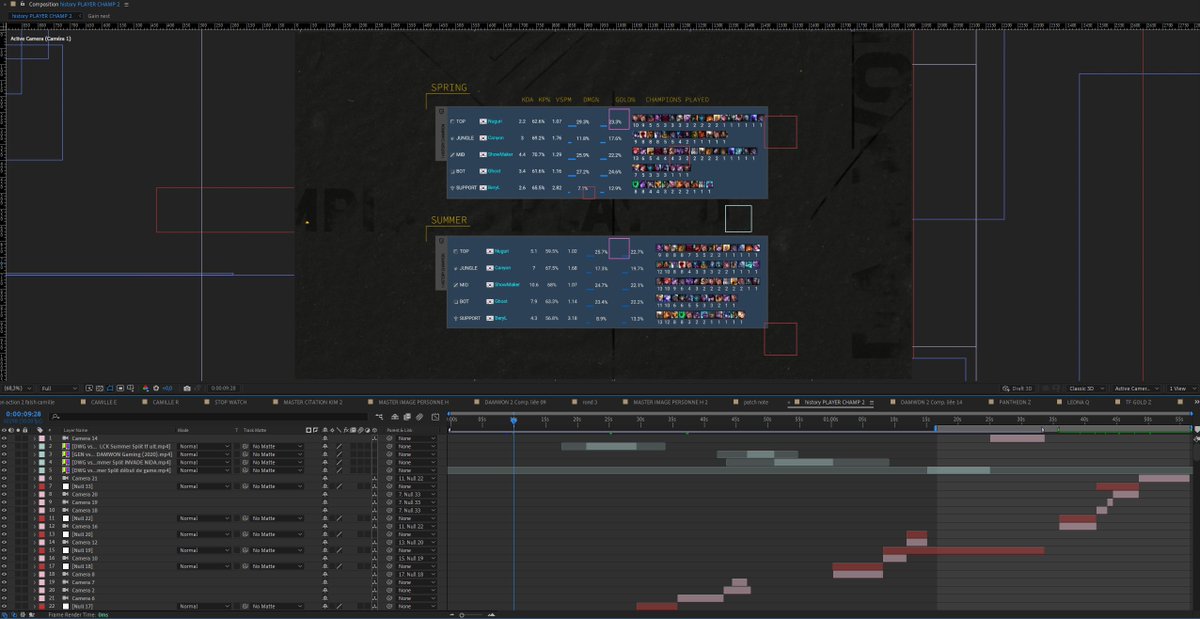Switch to CAMILLE E timeline tab

tap(104, 401)
